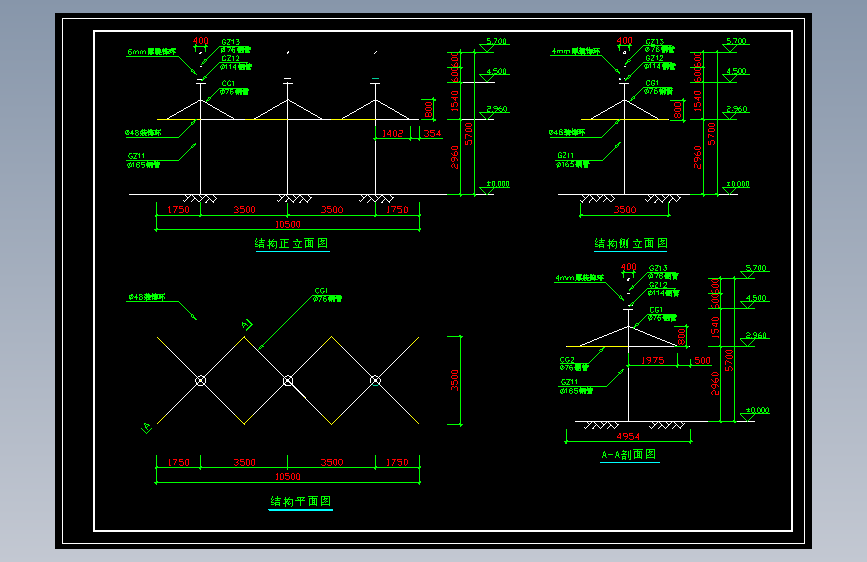Select the 1975 dimension in section A-A
The height and width of the screenshot is (562, 867).
tap(652, 360)
